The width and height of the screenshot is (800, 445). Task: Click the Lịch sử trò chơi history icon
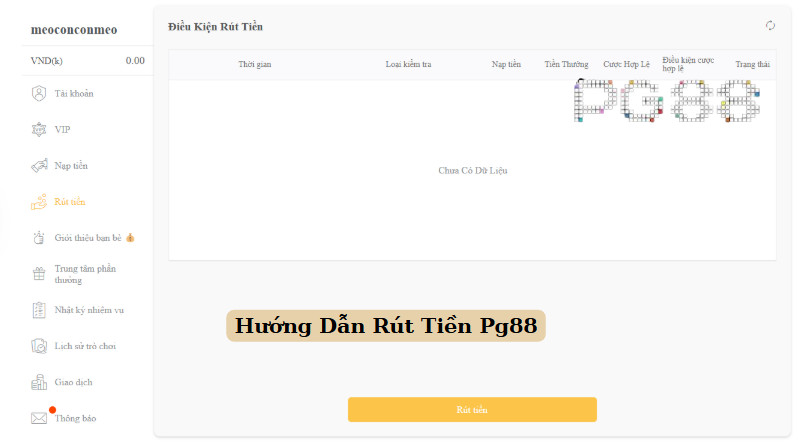(x=39, y=346)
